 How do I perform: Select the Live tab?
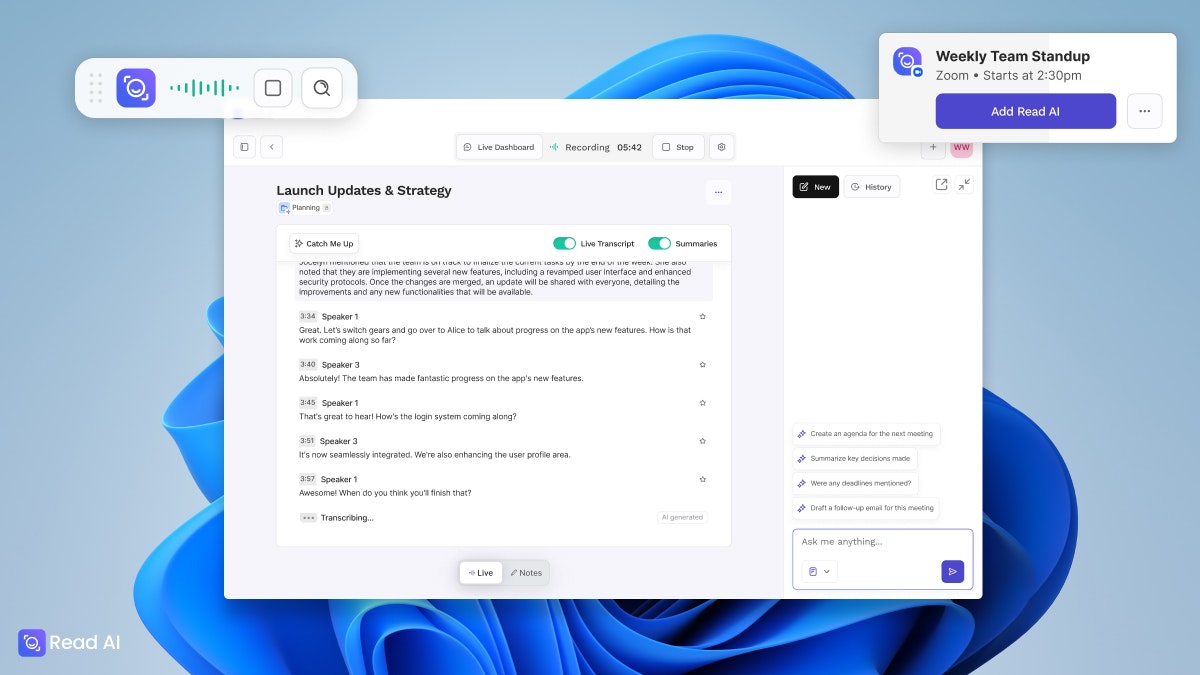click(x=481, y=572)
